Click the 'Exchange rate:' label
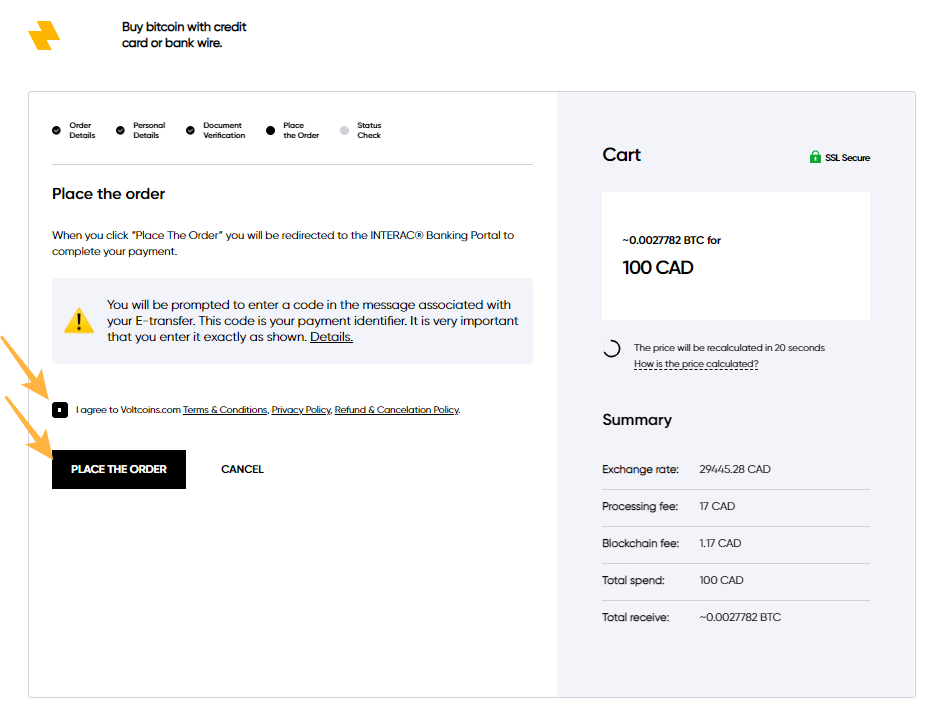Screen dimensions: 926x709 point(640,469)
